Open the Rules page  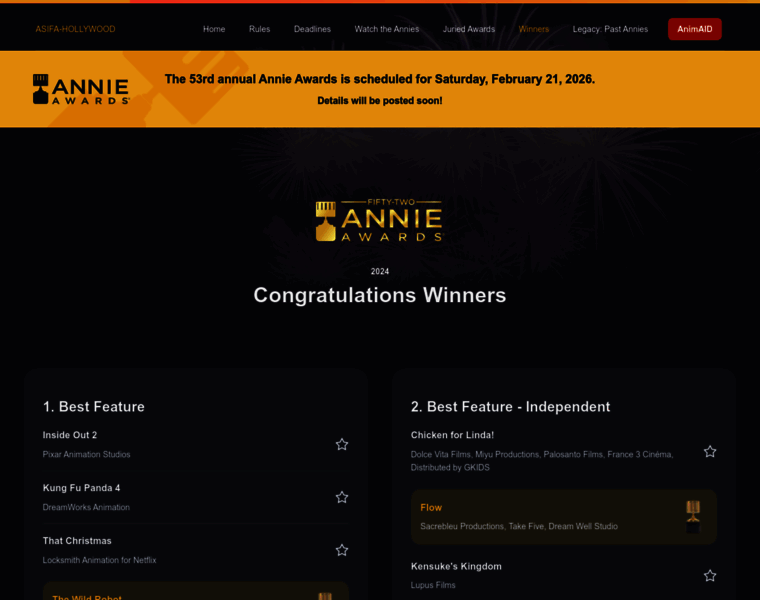click(x=259, y=29)
